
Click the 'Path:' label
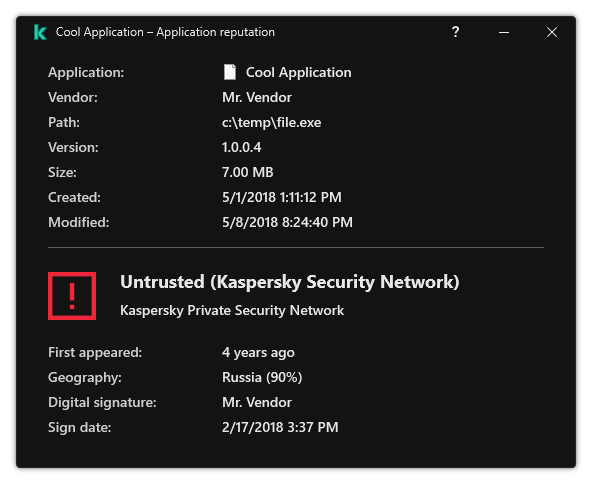pos(64,122)
